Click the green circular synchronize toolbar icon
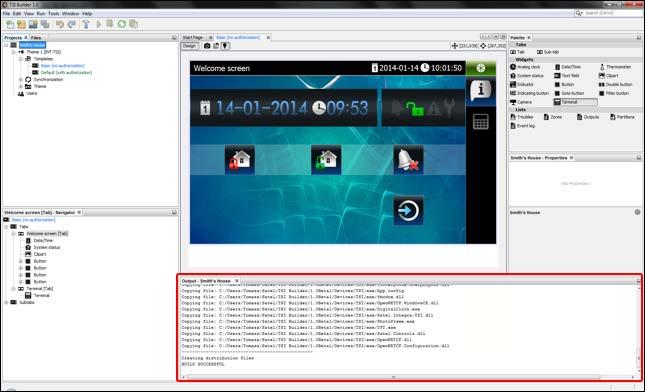Viewport: 645px width, 392px height. pyautogui.click(x=122, y=24)
